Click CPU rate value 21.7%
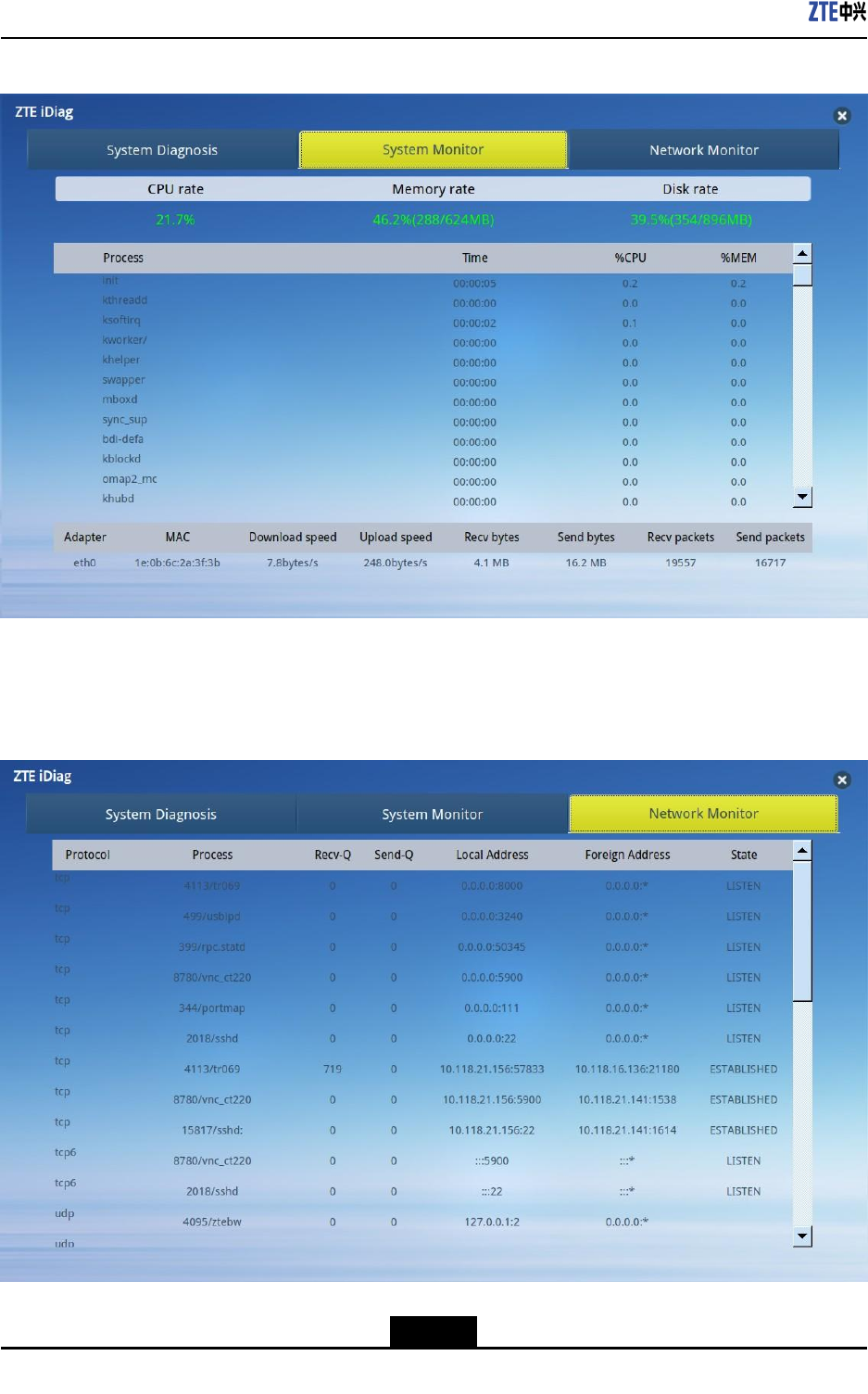 click(175, 220)
